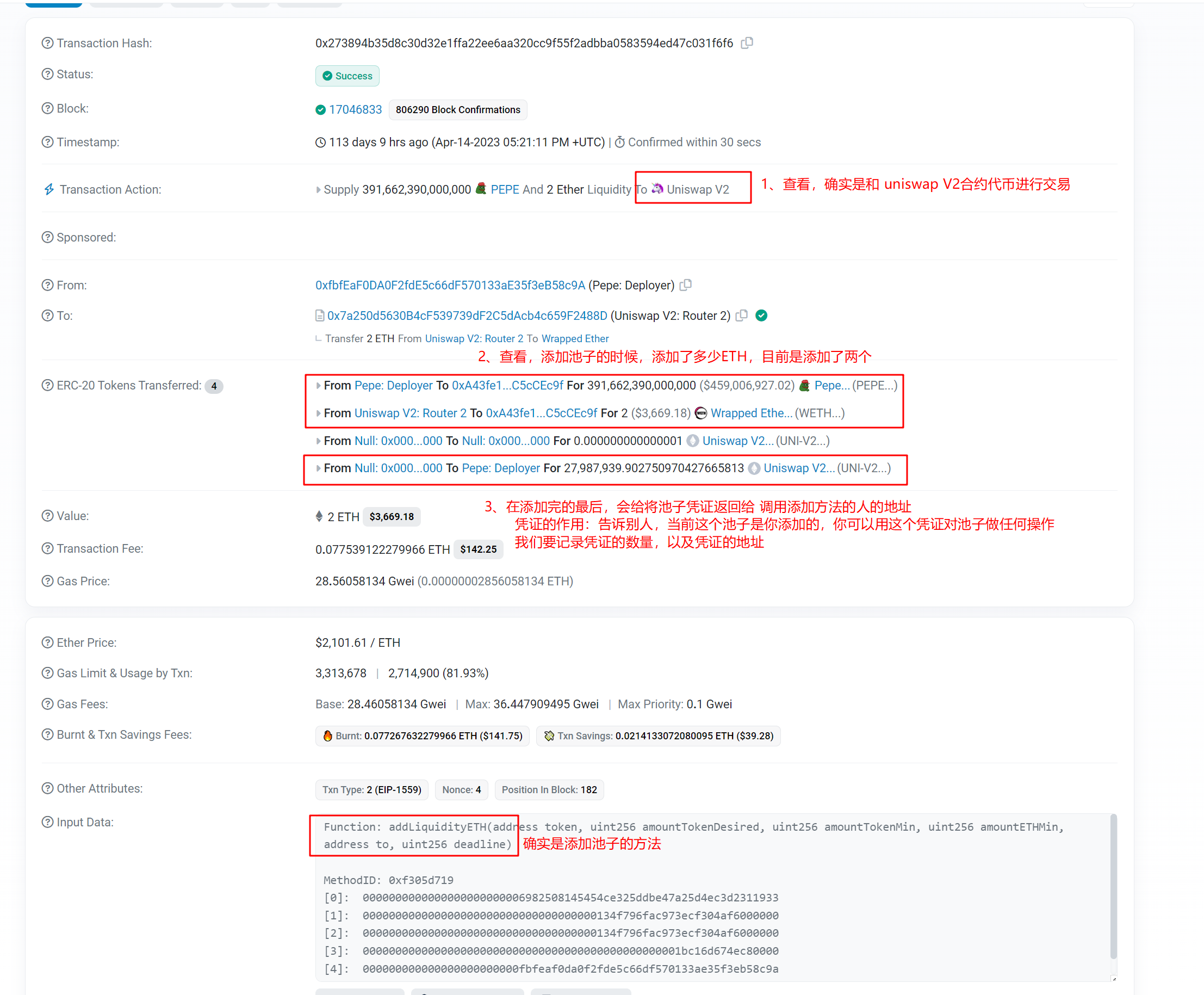
Task: Expand the Uniswap V2: Router 2 transfer row arrow
Action: tap(319, 413)
